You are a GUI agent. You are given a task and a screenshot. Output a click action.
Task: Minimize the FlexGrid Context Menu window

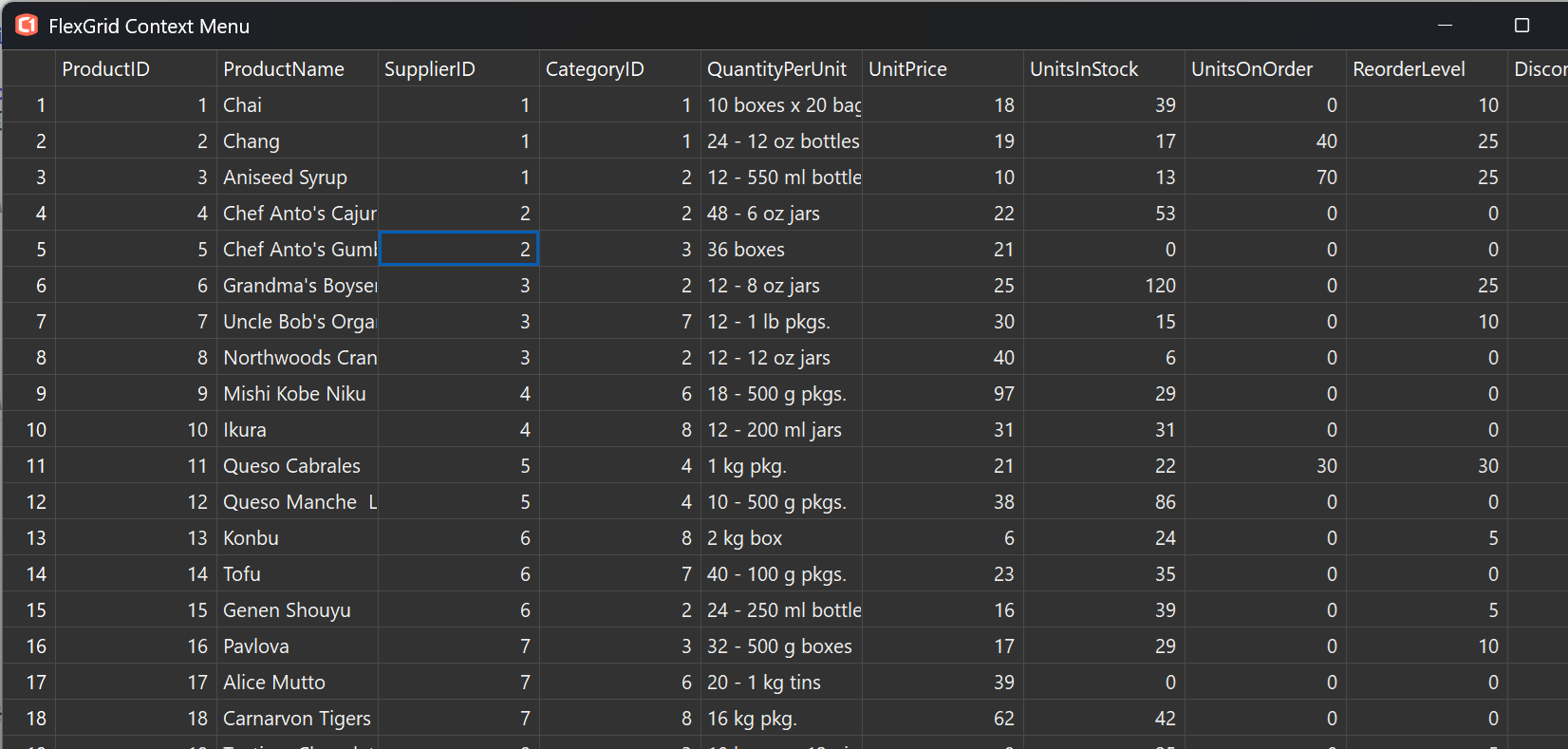tap(1446, 26)
